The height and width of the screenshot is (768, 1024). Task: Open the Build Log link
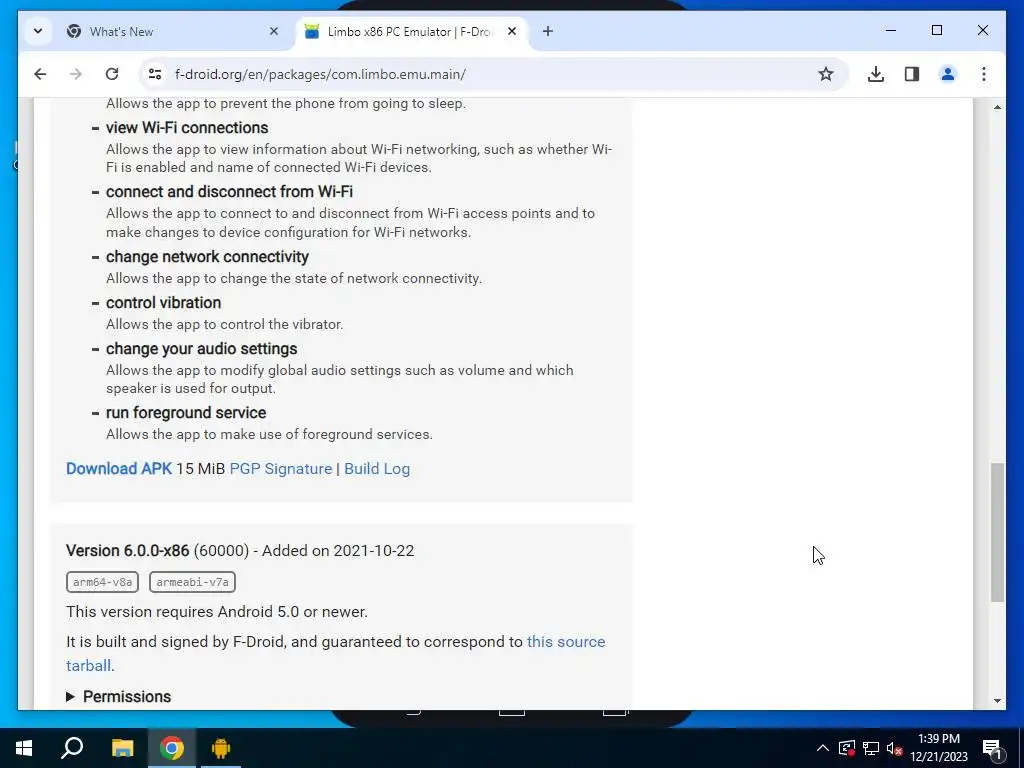point(377,469)
